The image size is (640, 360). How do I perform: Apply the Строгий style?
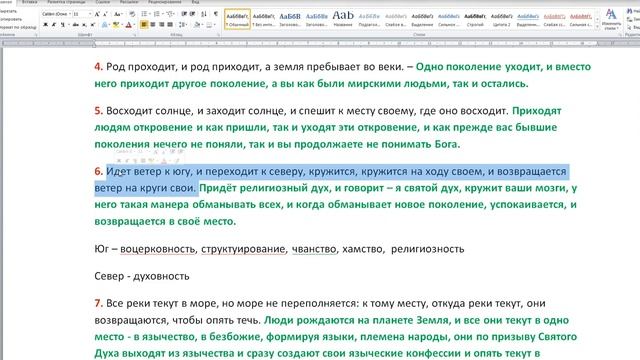coord(475,20)
